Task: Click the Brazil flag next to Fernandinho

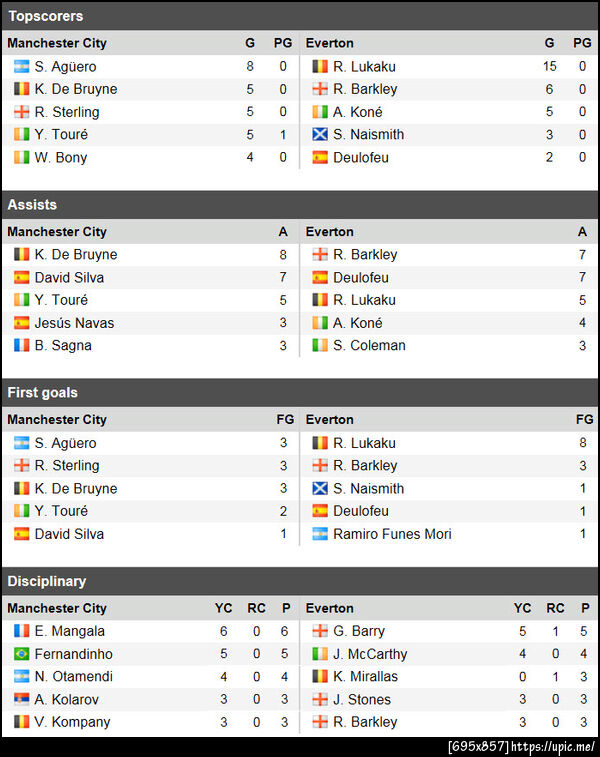Action: coord(21,654)
